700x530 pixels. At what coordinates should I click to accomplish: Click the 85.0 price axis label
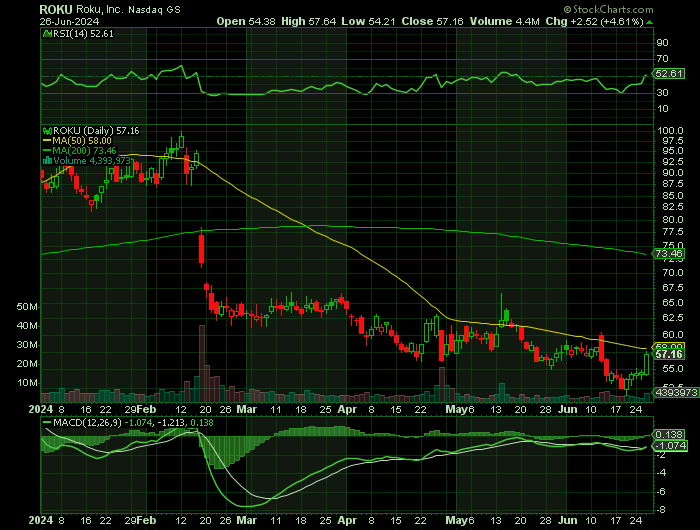click(673, 196)
